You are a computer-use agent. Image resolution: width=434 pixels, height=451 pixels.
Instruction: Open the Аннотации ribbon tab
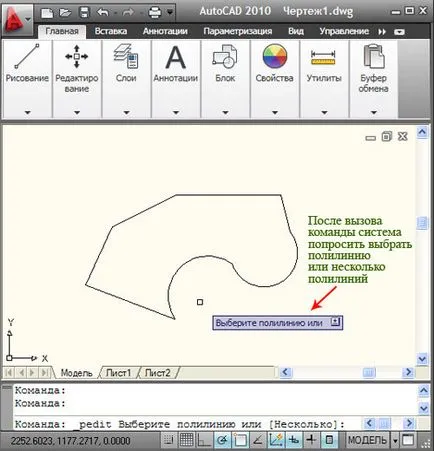coord(165,31)
